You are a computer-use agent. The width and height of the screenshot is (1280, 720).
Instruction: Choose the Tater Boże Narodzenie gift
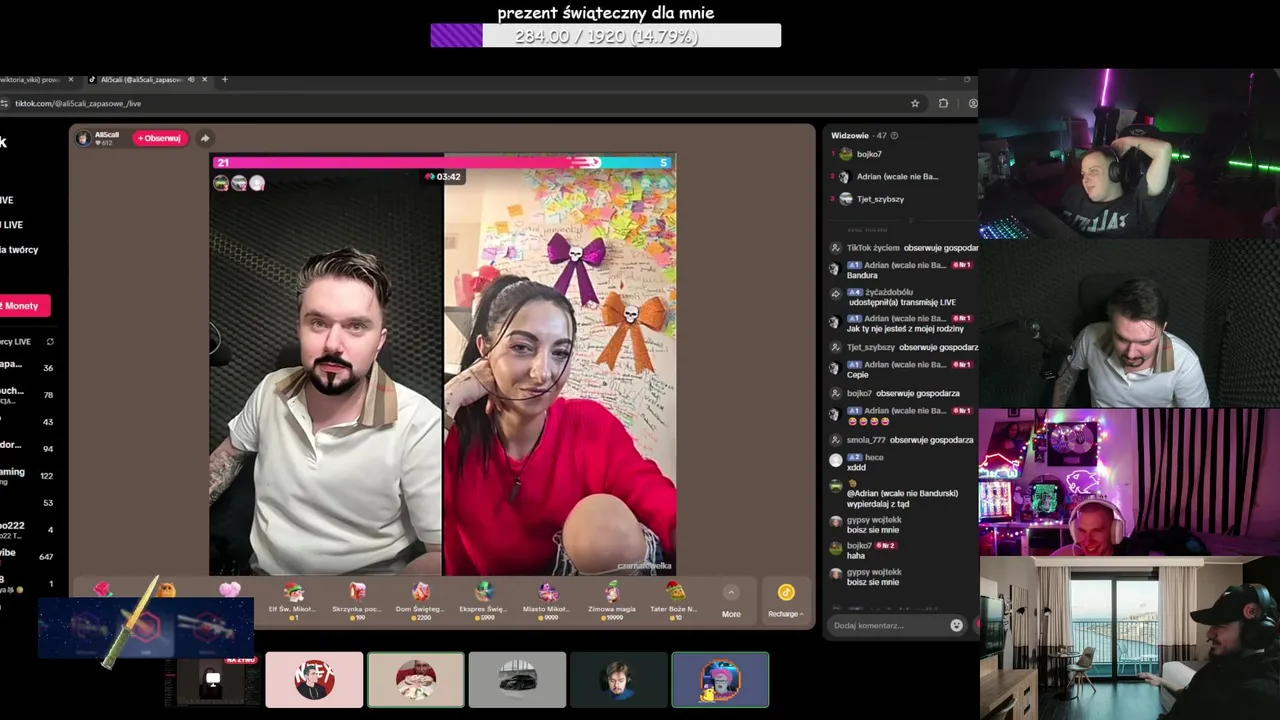point(674,600)
